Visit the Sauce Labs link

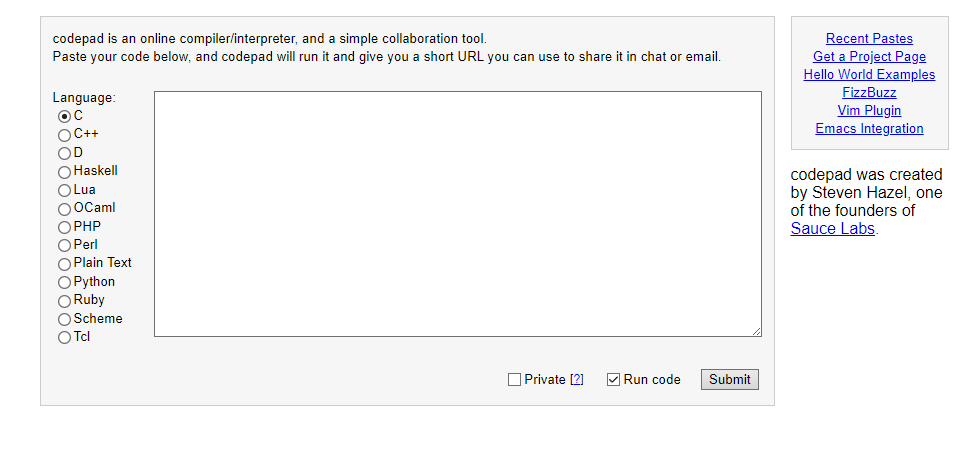coord(832,228)
